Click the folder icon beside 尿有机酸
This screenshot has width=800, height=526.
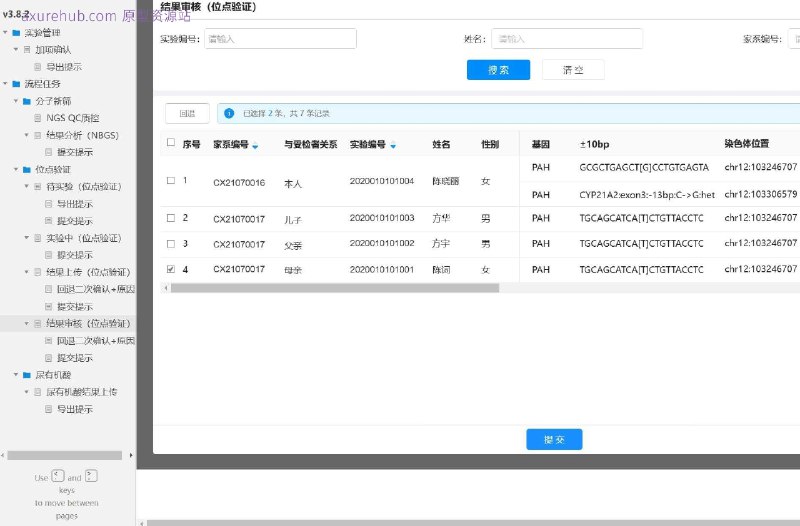coord(27,375)
